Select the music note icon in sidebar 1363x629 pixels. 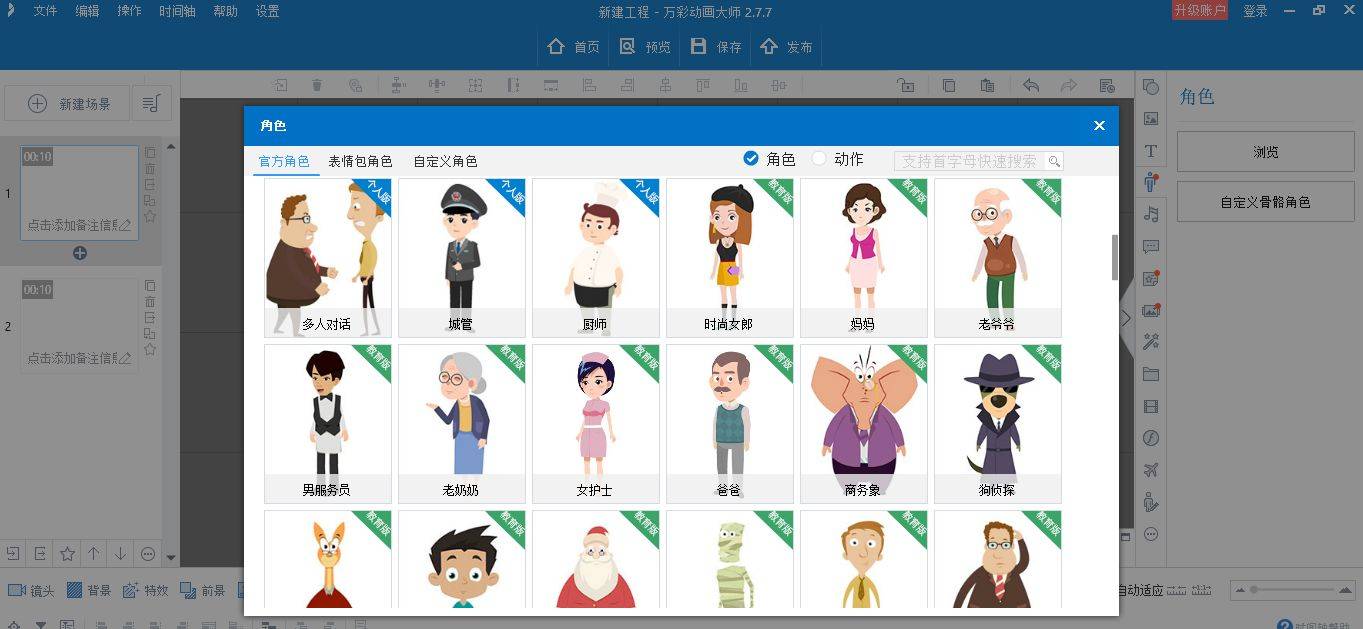pyautogui.click(x=1151, y=214)
